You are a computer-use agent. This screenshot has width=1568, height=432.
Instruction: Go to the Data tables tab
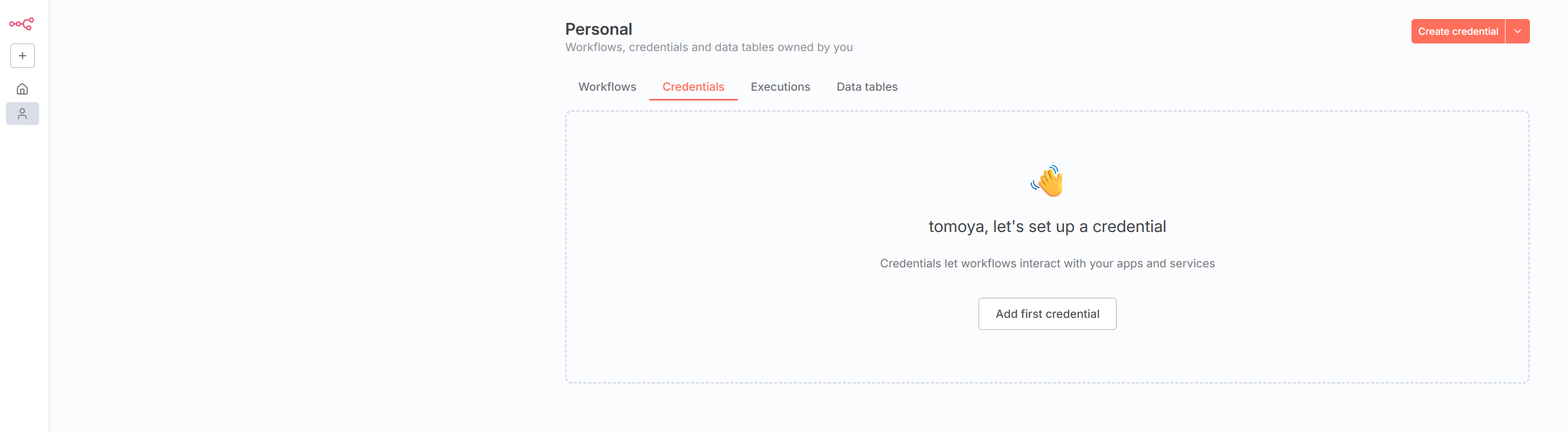pos(866,87)
